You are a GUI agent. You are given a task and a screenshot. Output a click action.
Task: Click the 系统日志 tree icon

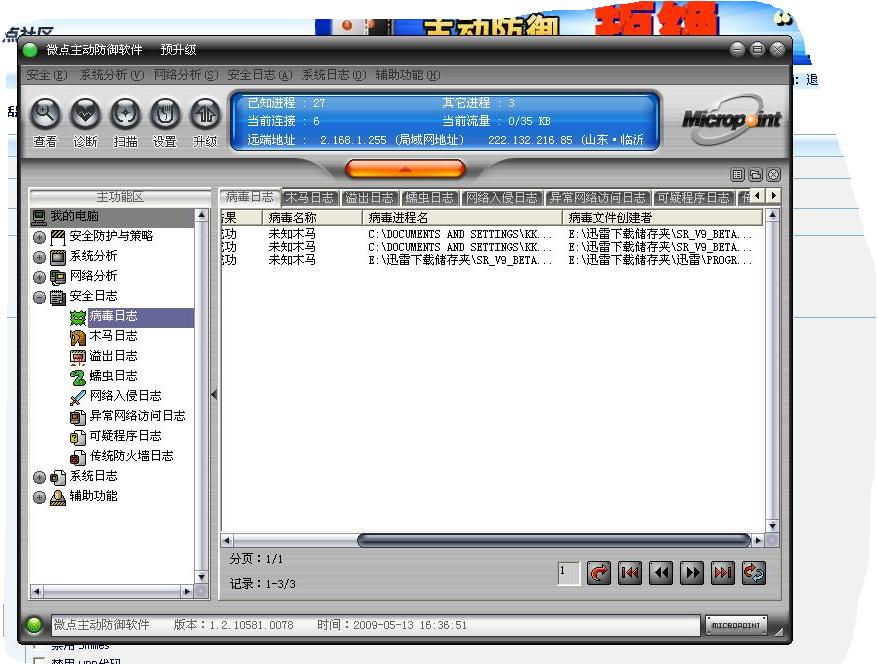[58, 477]
